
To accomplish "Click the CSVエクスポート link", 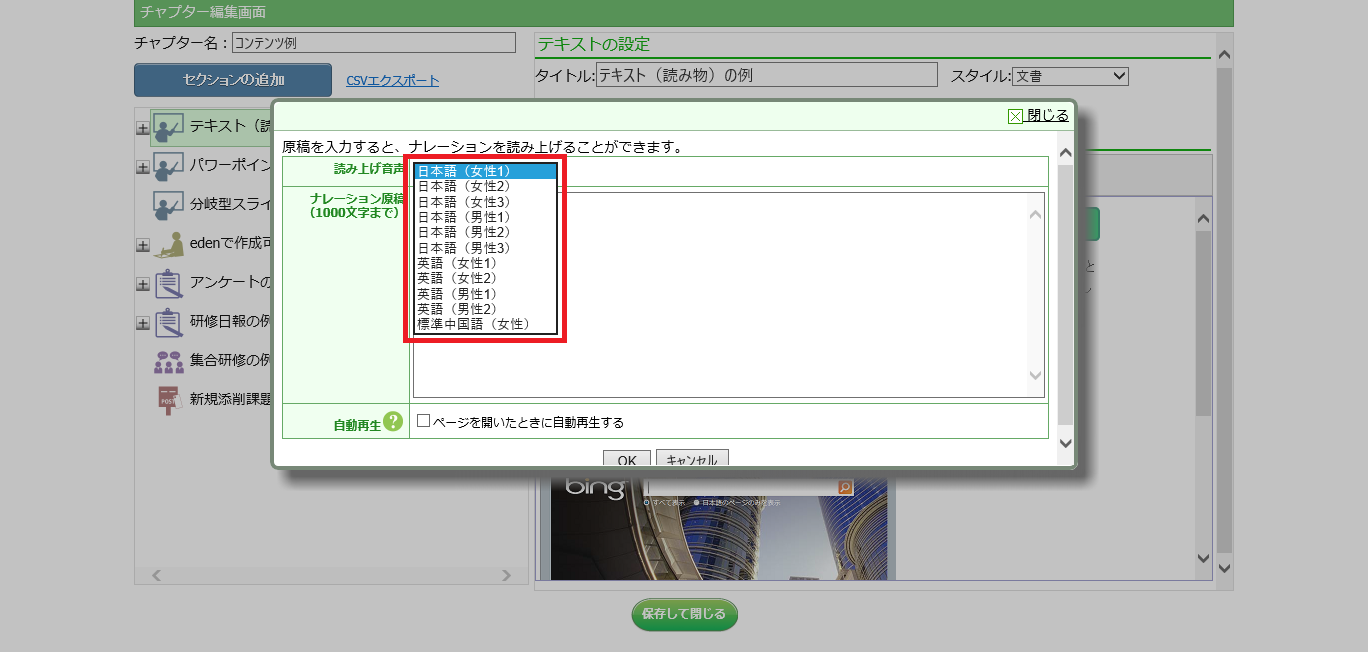I will [392, 81].
